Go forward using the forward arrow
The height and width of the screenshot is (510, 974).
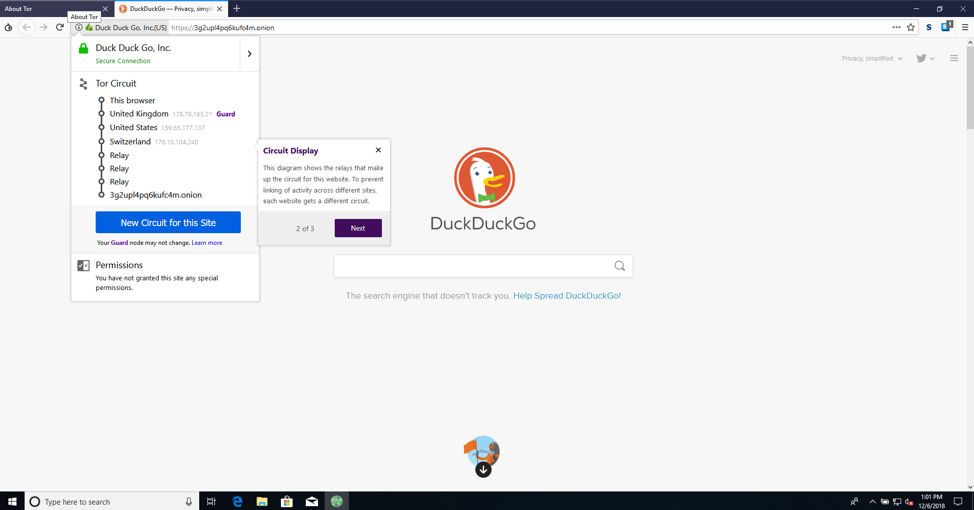coord(43,27)
